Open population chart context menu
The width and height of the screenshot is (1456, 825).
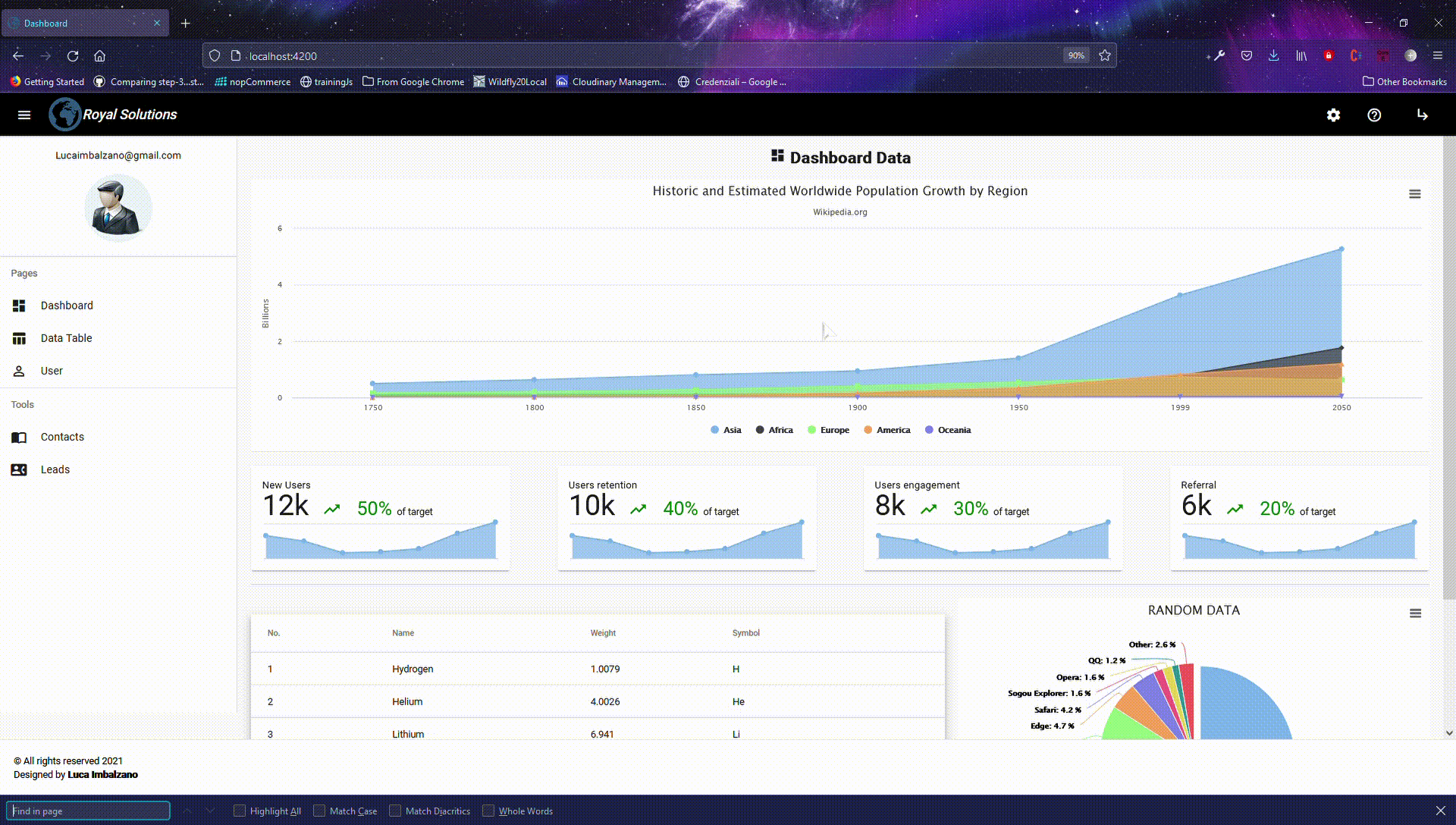(1414, 194)
